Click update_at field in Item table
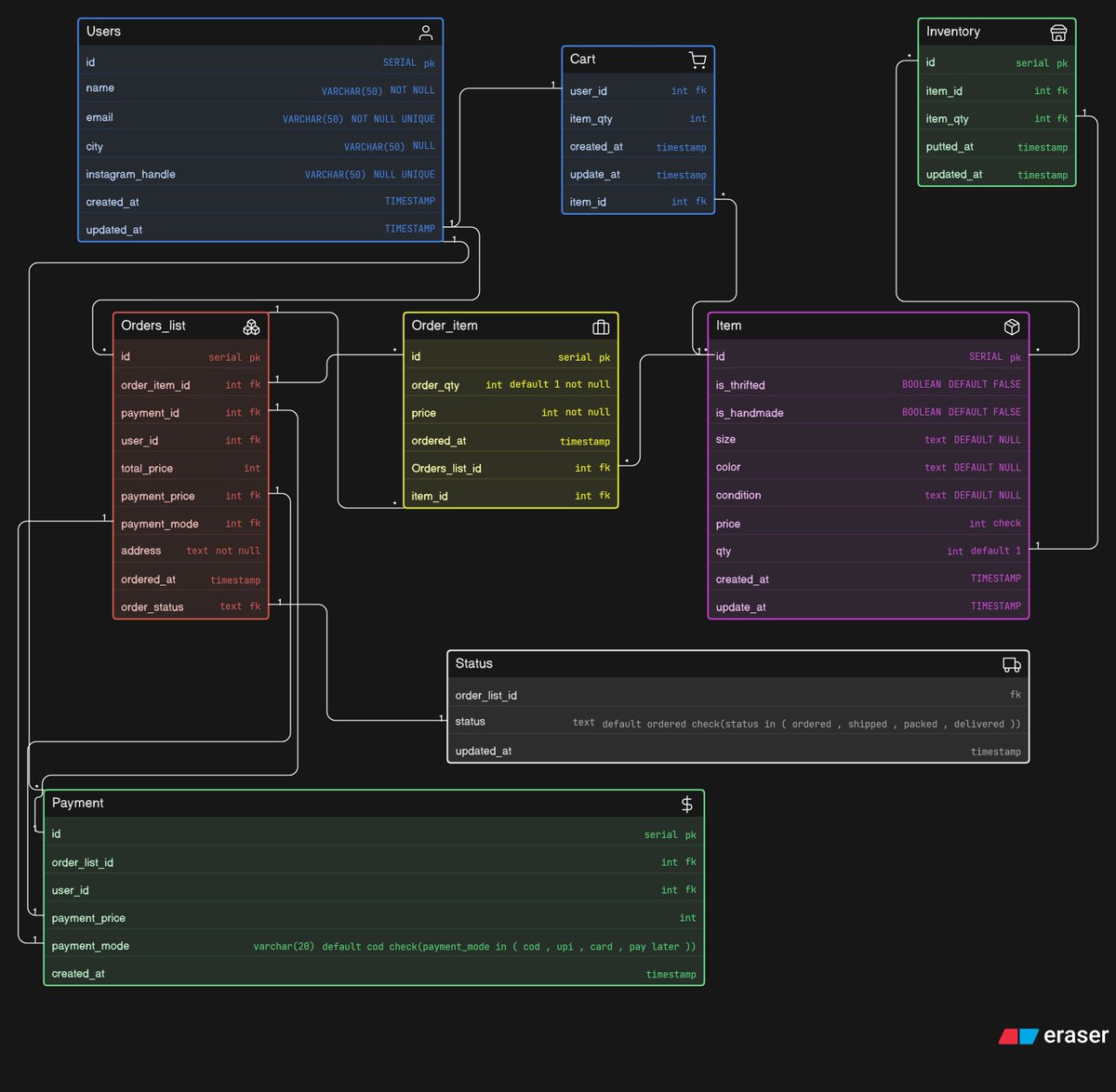Image resolution: width=1116 pixels, height=1092 pixels. tap(869, 606)
